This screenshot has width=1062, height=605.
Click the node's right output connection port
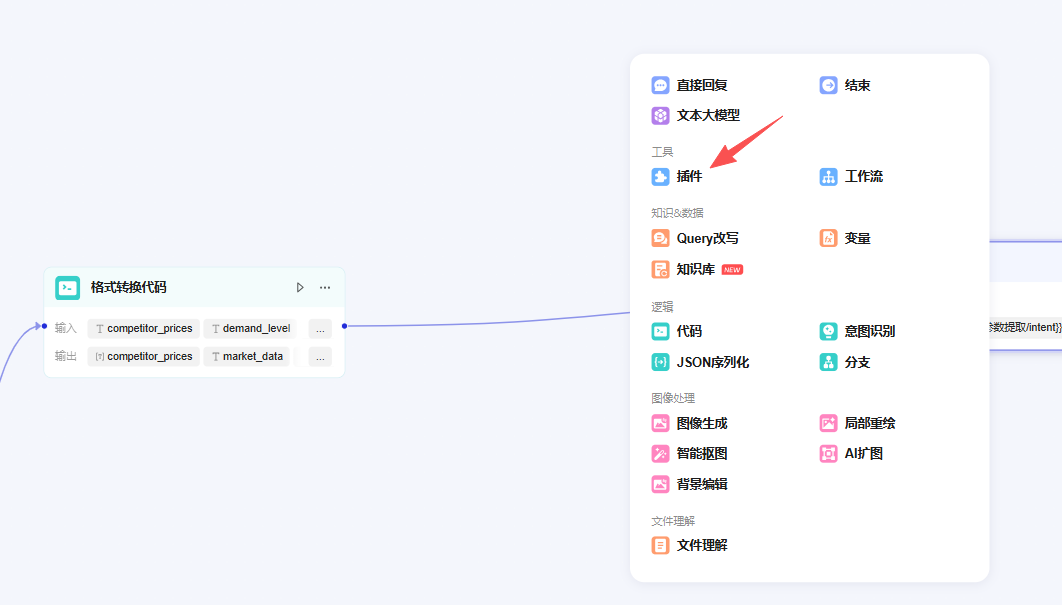coord(345,326)
